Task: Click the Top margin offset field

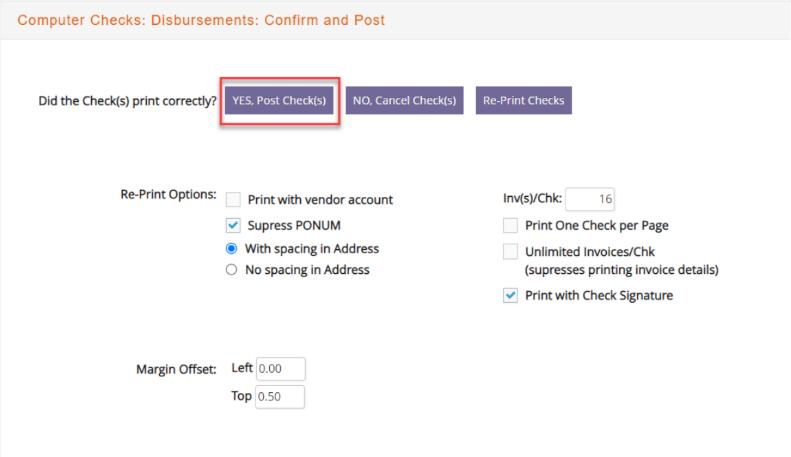Action: coord(280,397)
